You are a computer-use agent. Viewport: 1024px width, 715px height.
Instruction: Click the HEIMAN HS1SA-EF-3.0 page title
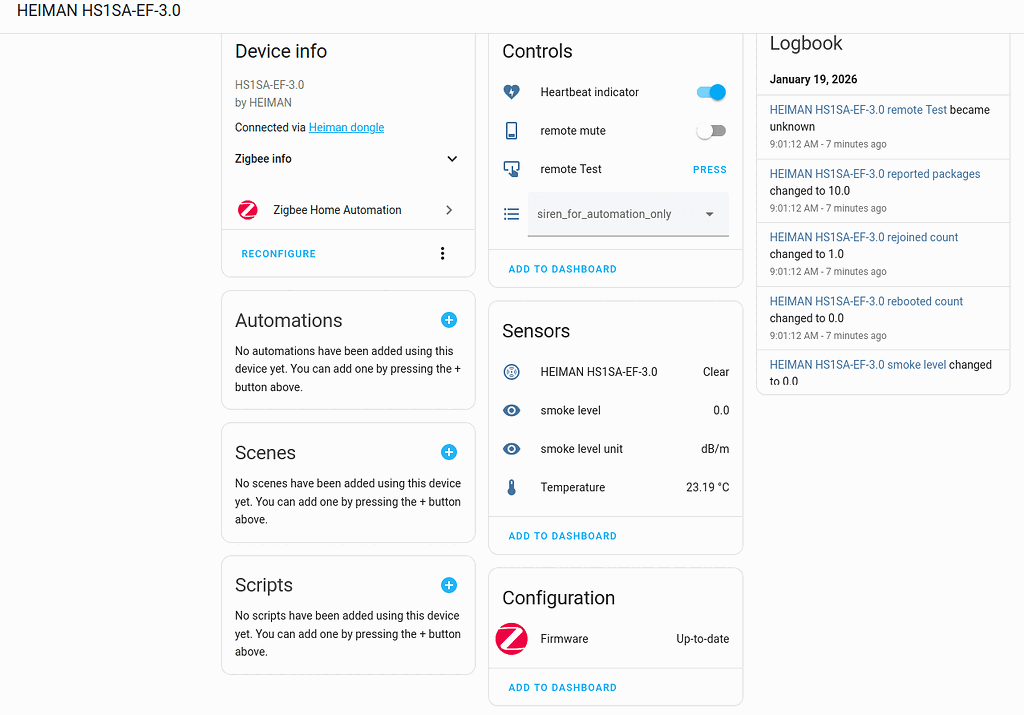(x=99, y=10)
